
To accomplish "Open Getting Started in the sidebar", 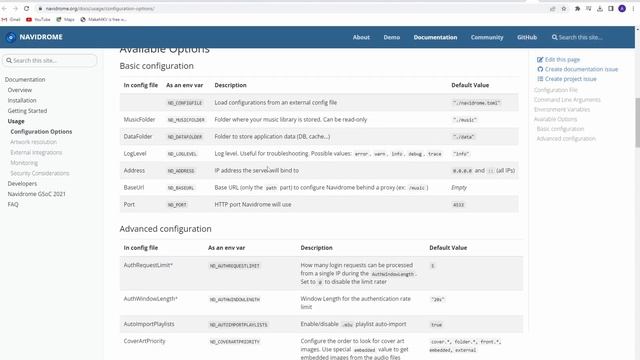I will pyautogui.click(x=27, y=111).
